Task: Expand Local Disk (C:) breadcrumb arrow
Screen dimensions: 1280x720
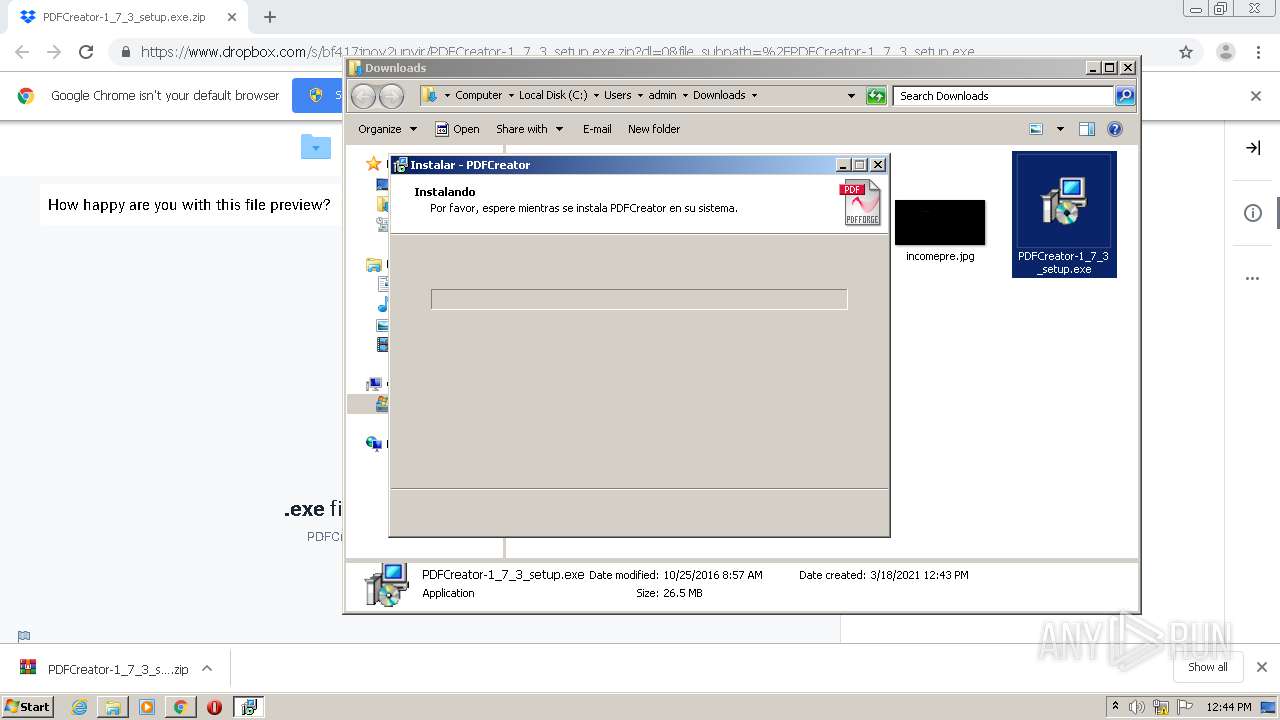Action: (x=596, y=96)
